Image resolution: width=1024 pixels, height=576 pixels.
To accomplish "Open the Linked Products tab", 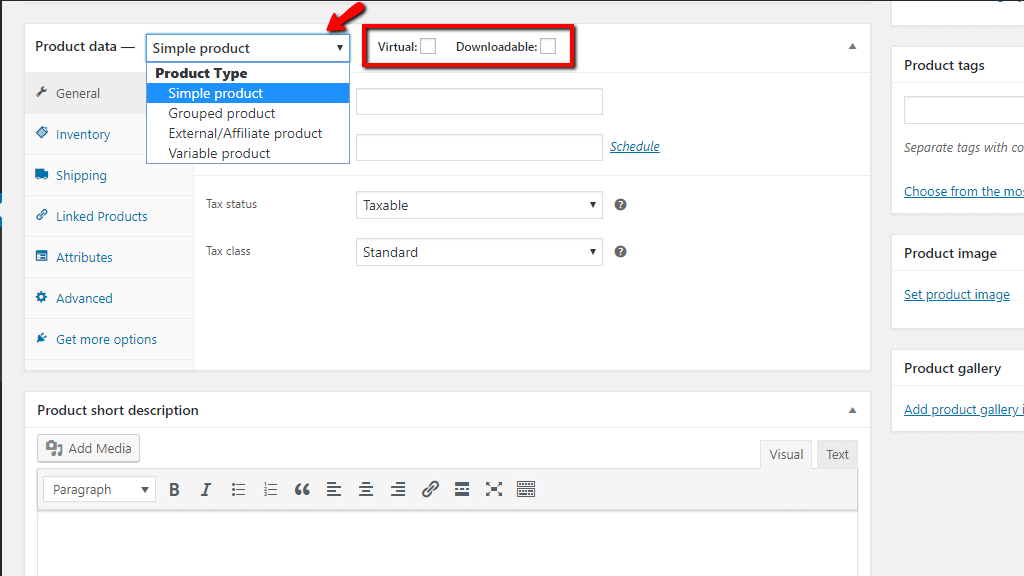I will pos(109,216).
